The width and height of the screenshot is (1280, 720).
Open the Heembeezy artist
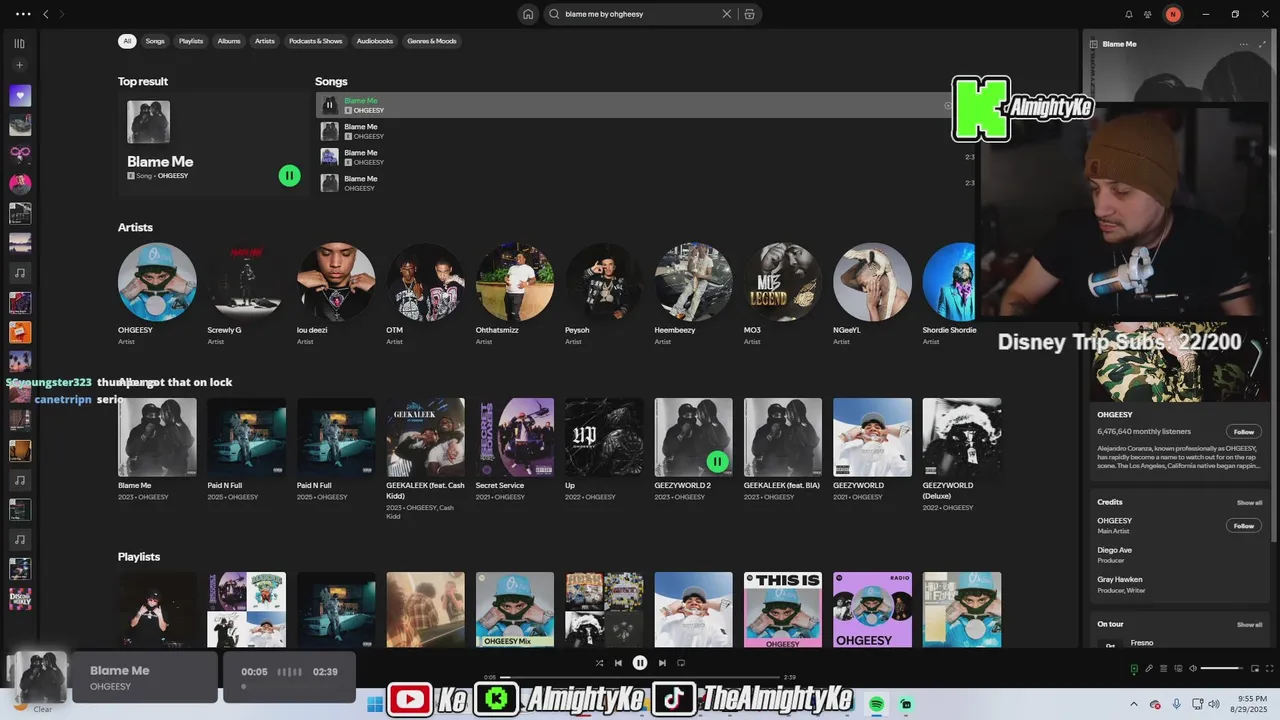point(693,282)
